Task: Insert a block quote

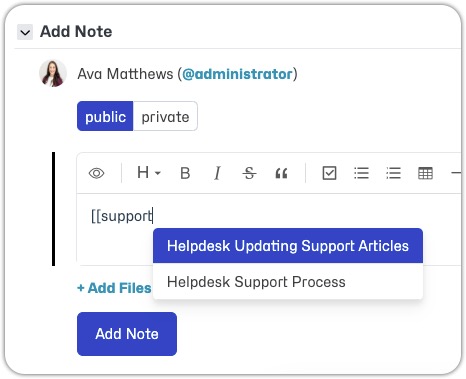Action: coord(281,173)
